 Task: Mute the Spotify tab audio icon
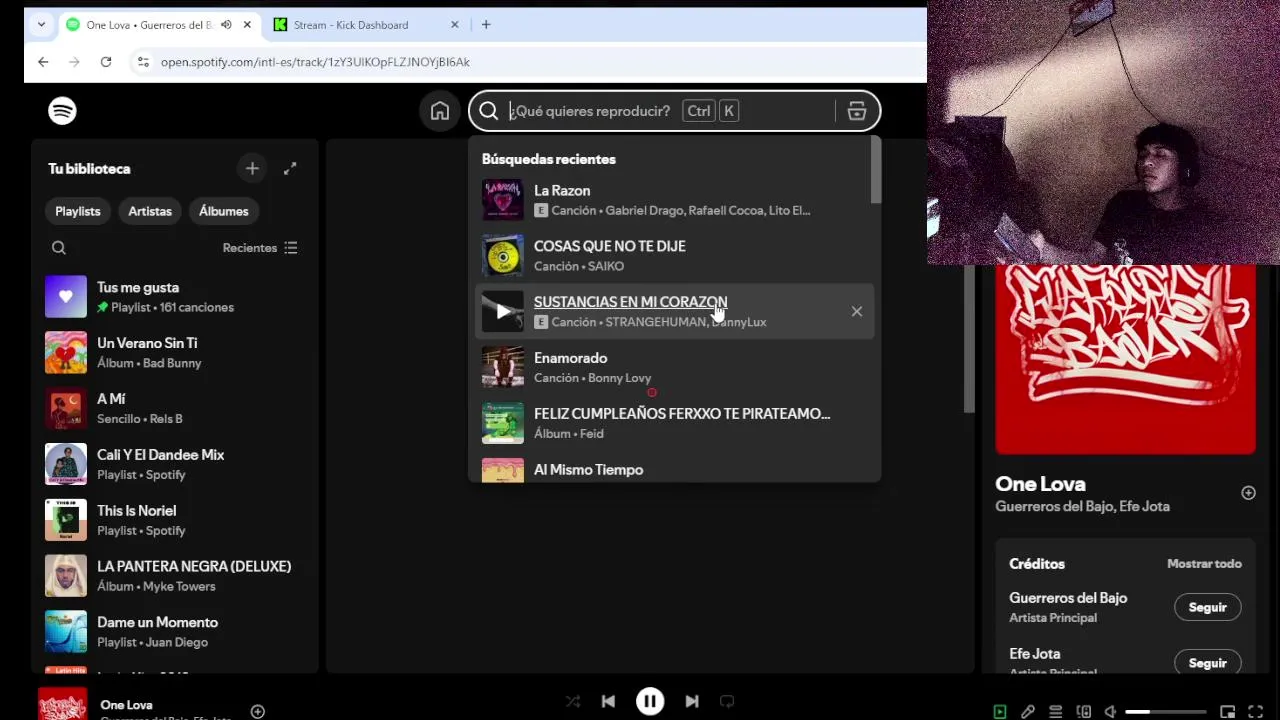tap(226, 25)
